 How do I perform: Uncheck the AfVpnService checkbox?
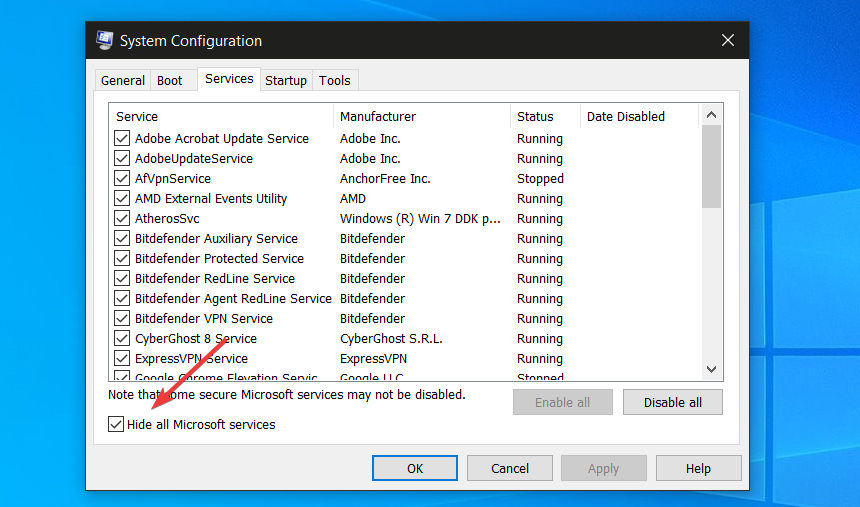point(122,178)
